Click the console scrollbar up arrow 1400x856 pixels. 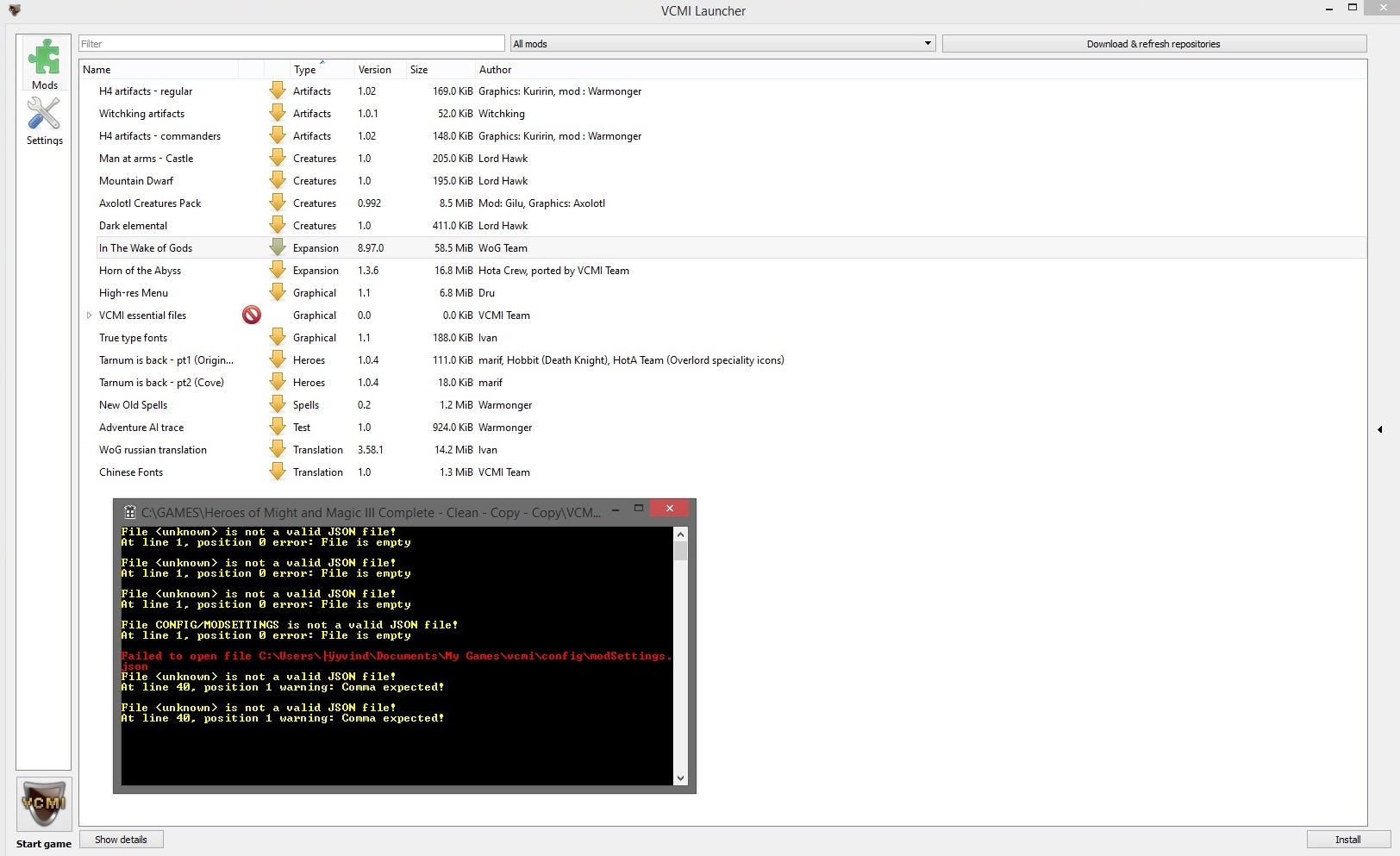click(680, 534)
